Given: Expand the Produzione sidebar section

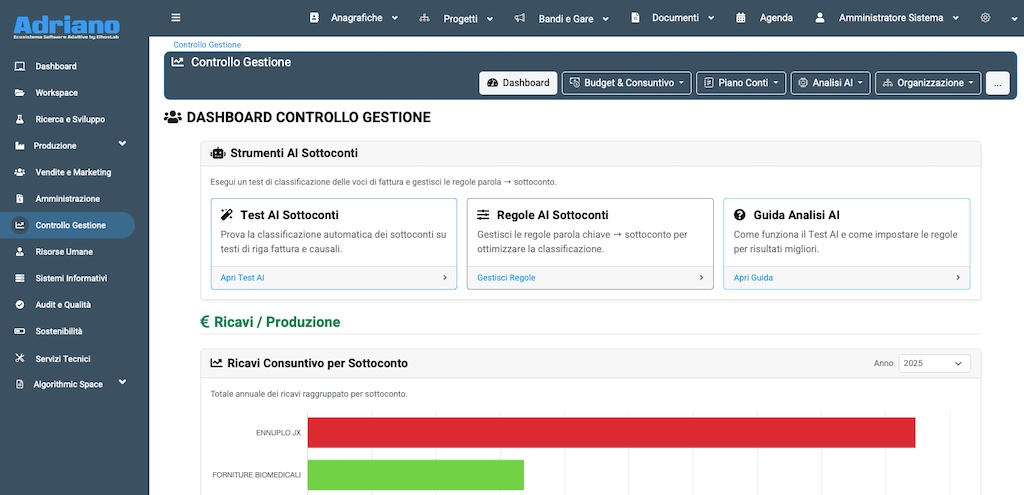Looking at the screenshot, I should (x=122, y=145).
